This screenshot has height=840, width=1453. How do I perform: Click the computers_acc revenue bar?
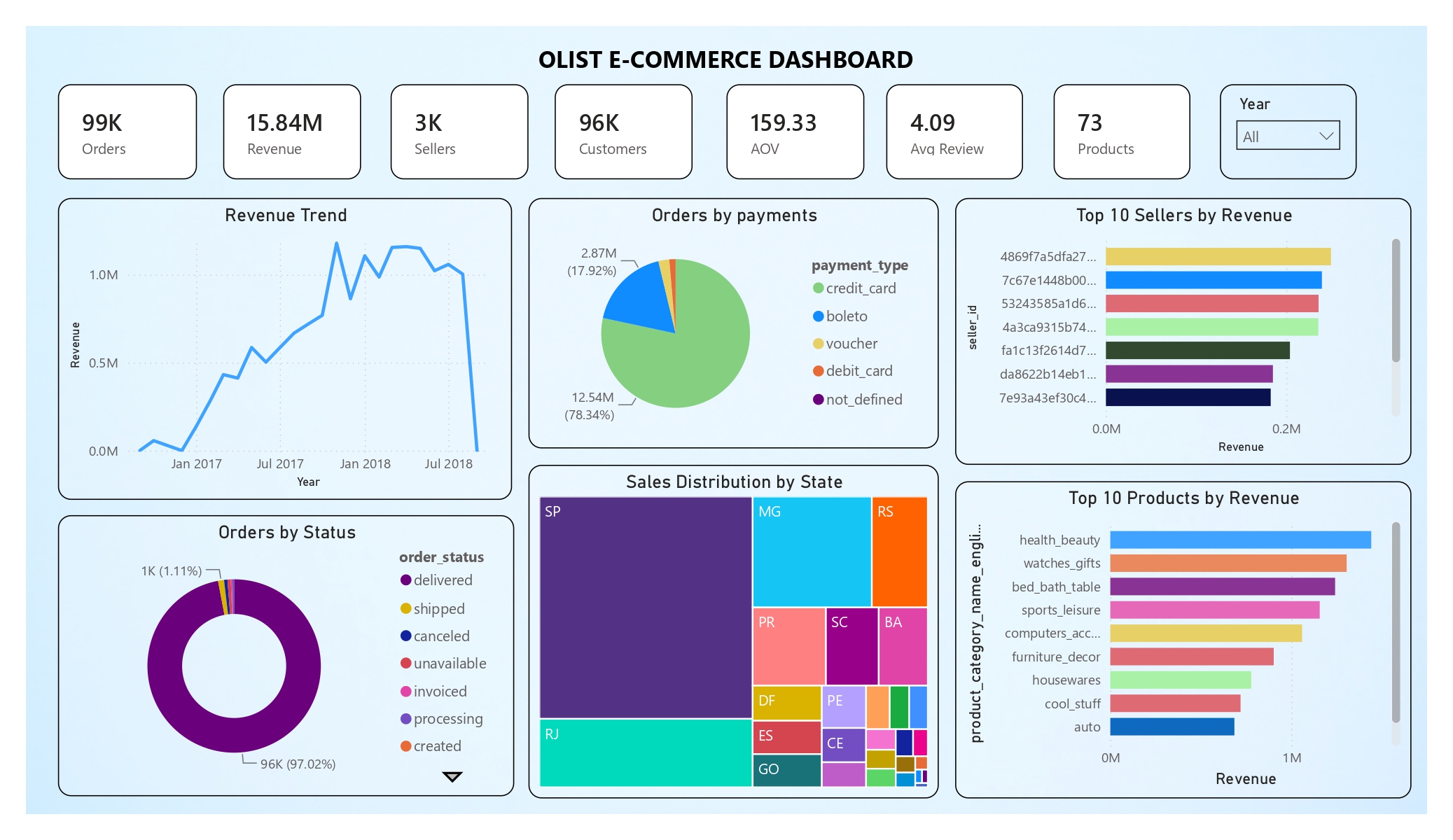pos(1206,633)
